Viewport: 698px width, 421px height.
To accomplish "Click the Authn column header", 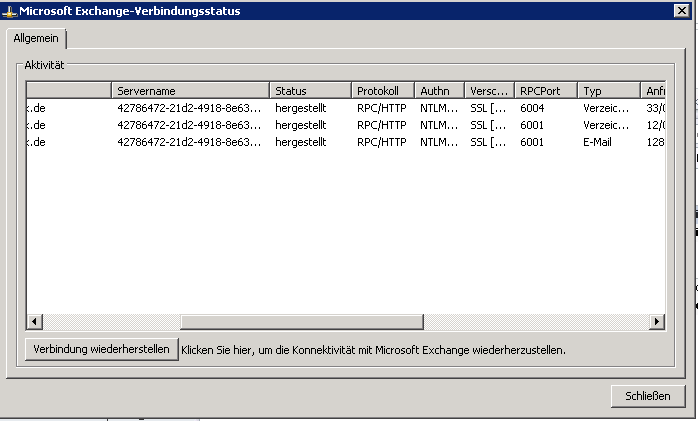I will point(440,91).
